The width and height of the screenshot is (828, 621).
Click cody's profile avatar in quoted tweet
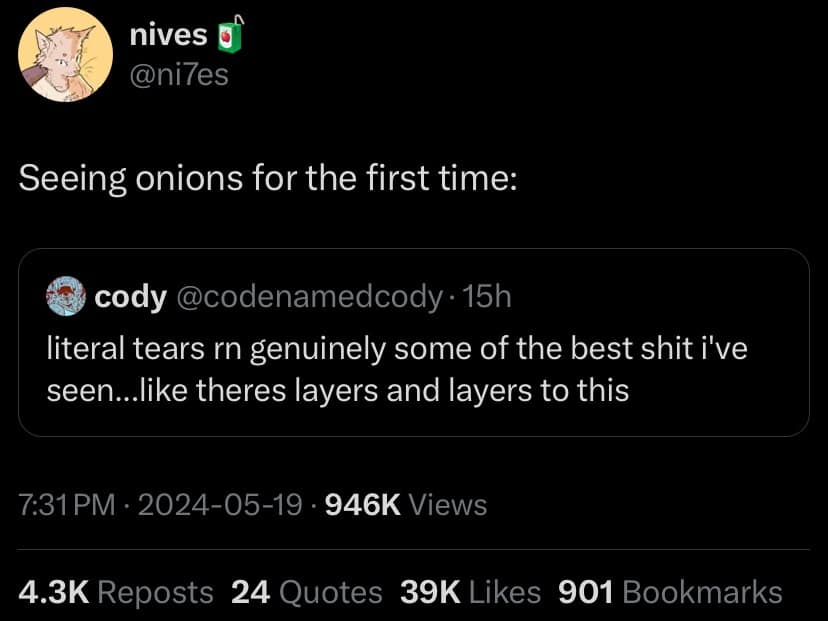point(62,296)
